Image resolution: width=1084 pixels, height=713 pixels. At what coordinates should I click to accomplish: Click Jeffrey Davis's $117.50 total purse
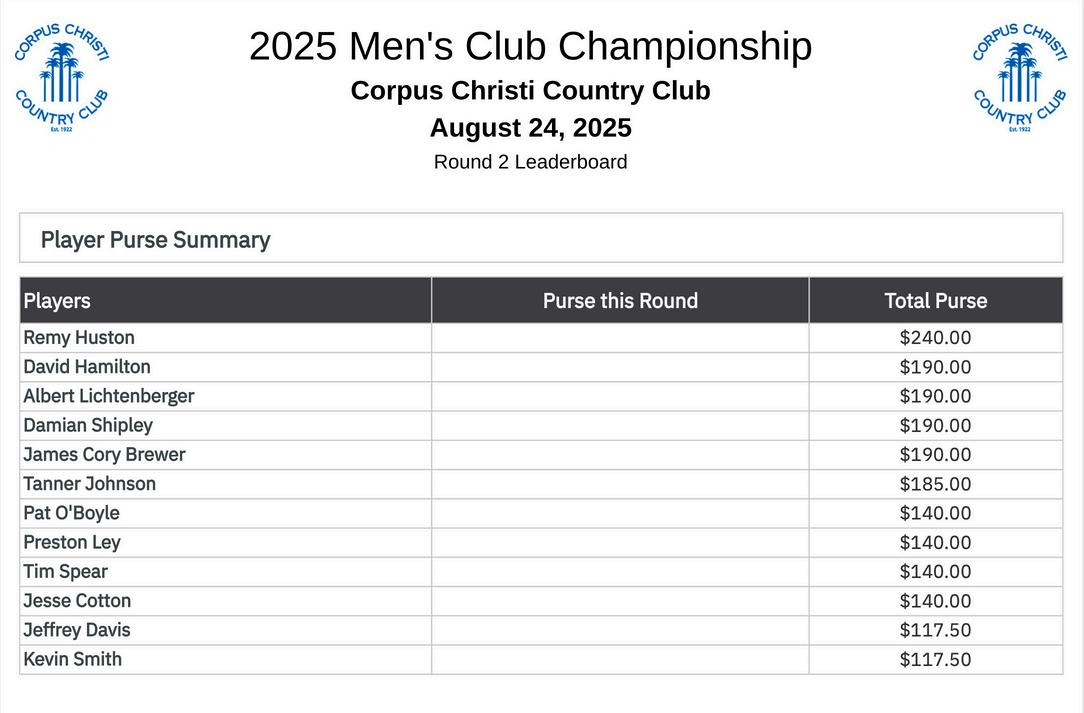click(x=935, y=630)
